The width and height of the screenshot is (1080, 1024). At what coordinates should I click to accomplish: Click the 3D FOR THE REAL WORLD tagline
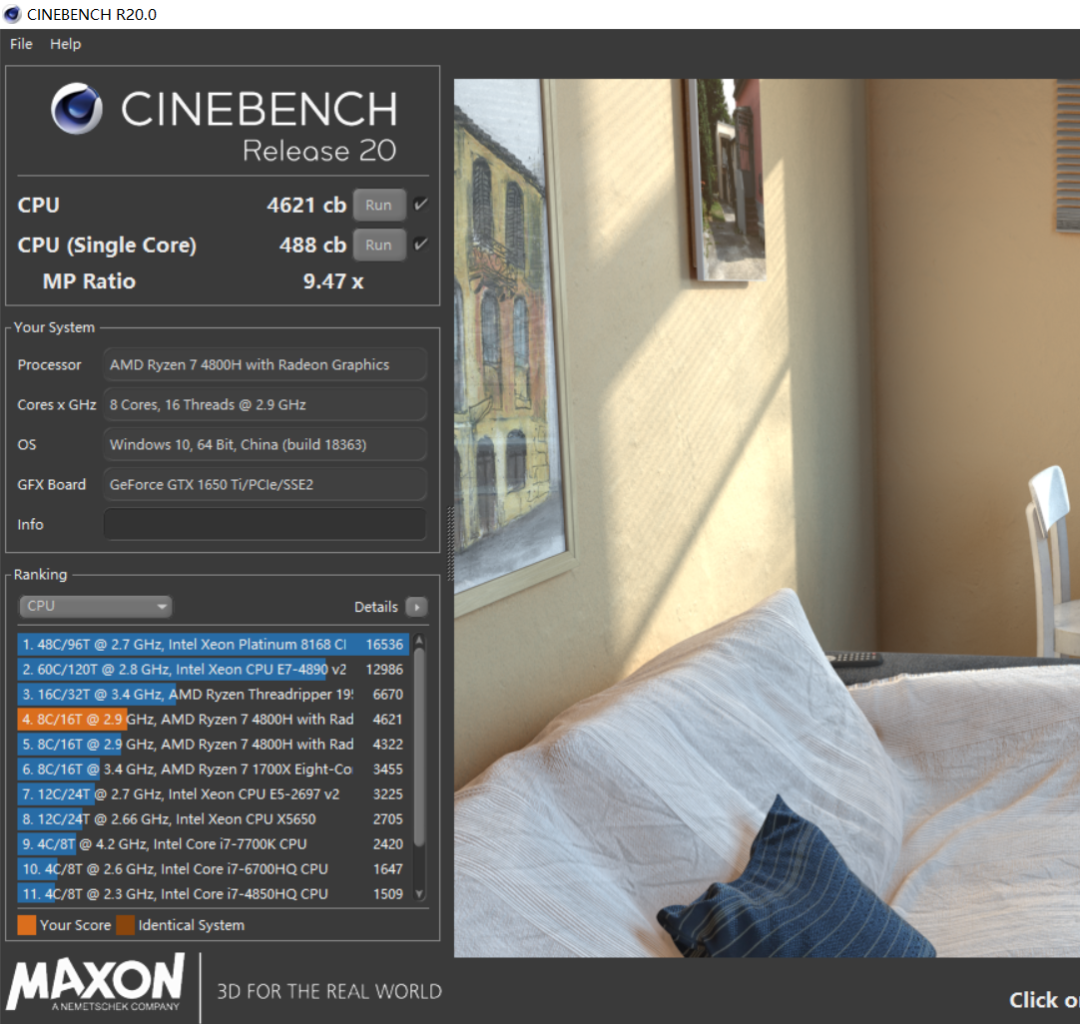(x=329, y=991)
